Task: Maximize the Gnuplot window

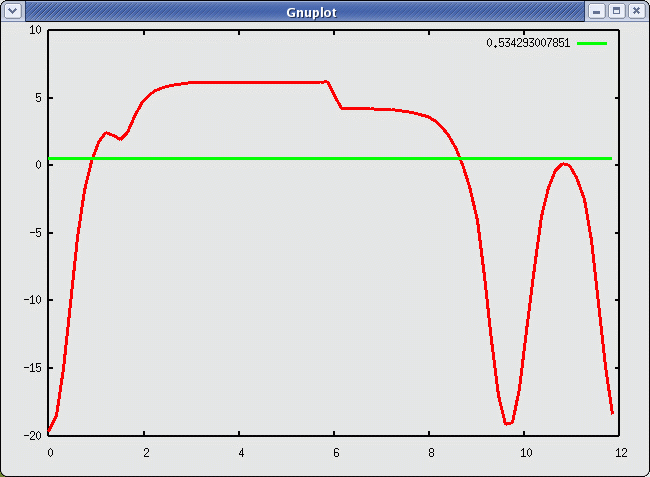Action: pyautogui.click(x=616, y=10)
